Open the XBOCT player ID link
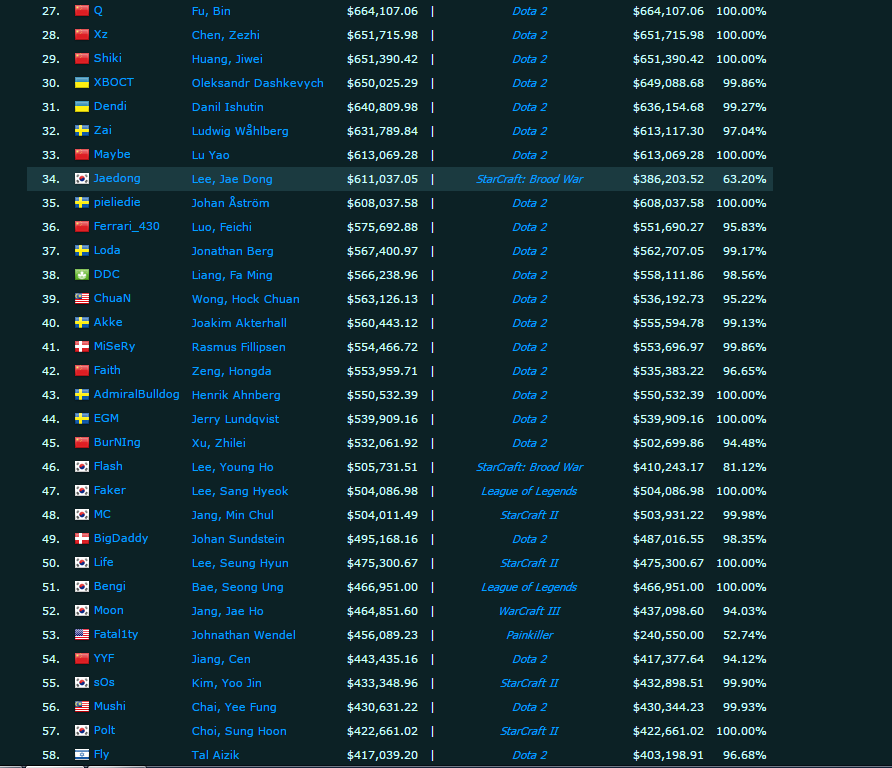 114,82
